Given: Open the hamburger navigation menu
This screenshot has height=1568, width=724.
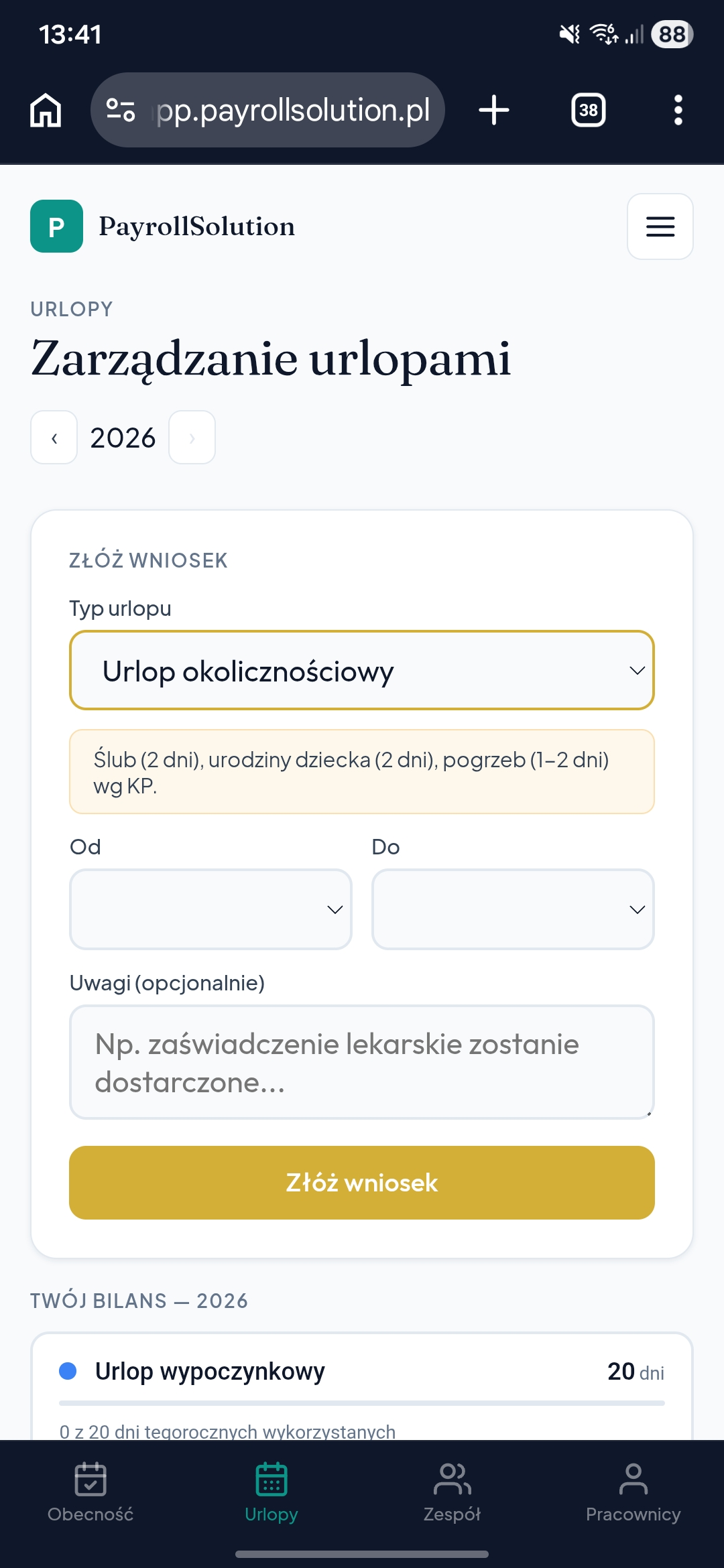Looking at the screenshot, I should (660, 226).
